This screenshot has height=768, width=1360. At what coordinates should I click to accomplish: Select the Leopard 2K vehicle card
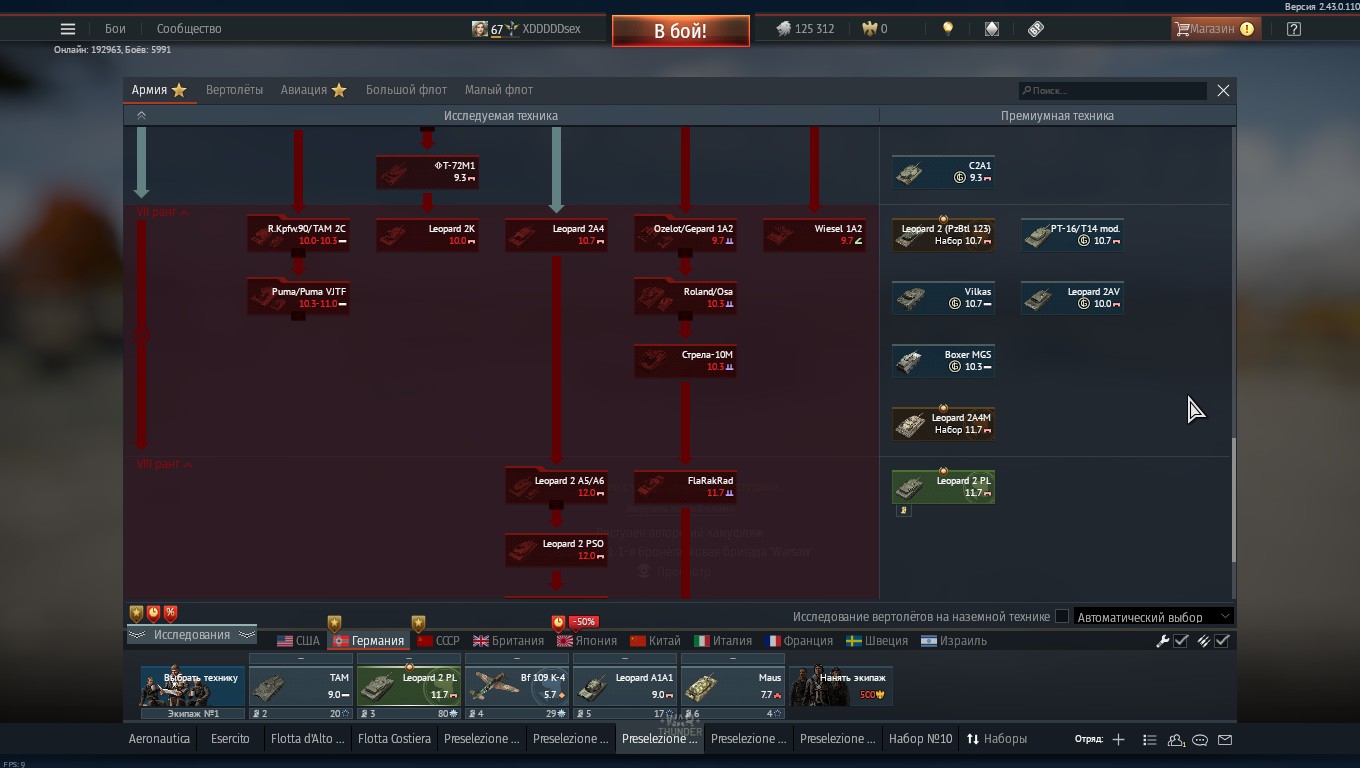click(x=427, y=235)
